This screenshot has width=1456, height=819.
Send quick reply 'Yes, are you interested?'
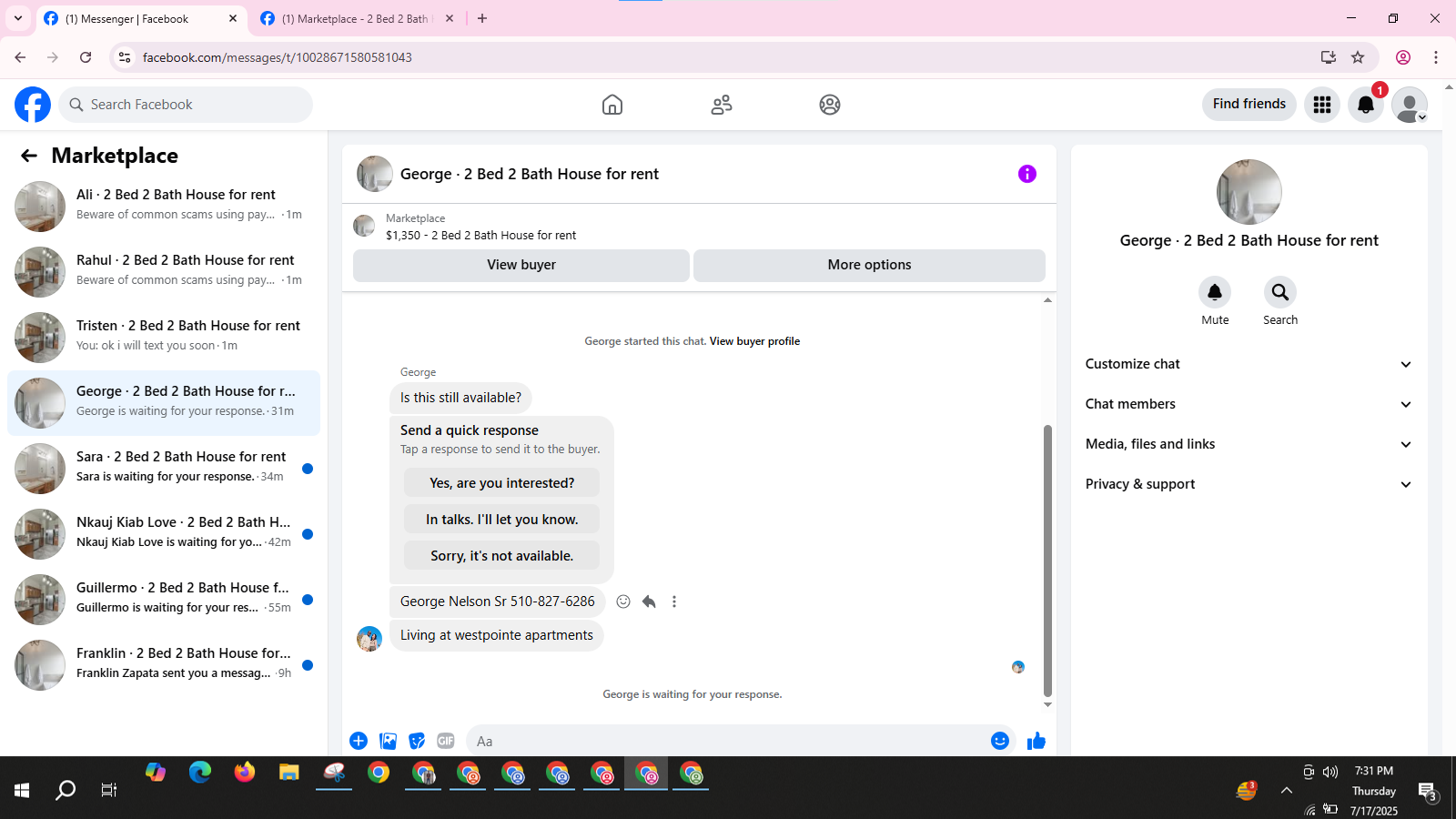(502, 483)
